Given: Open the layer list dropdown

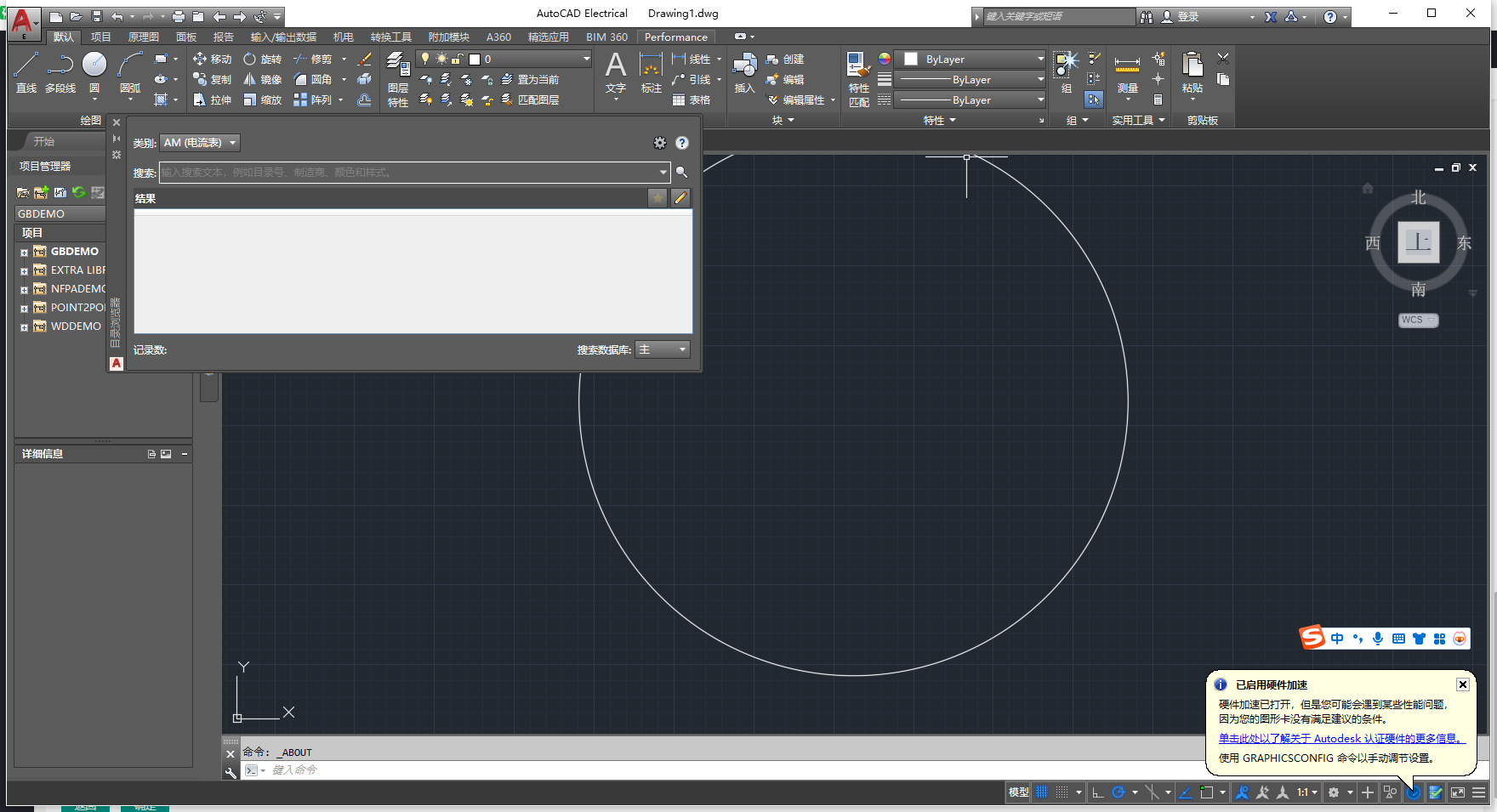Looking at the screenshot, I should [x=586, y=59].
